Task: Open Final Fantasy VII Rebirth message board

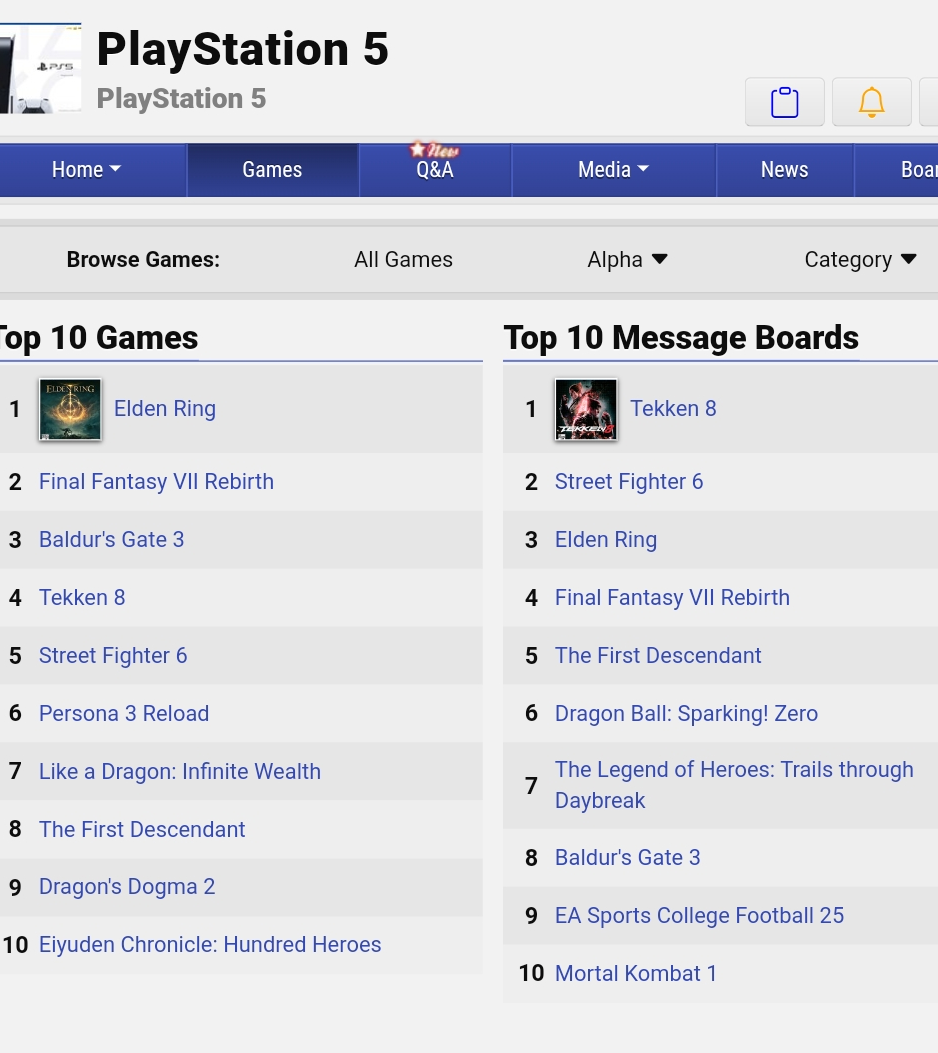Action: point(673,597)
